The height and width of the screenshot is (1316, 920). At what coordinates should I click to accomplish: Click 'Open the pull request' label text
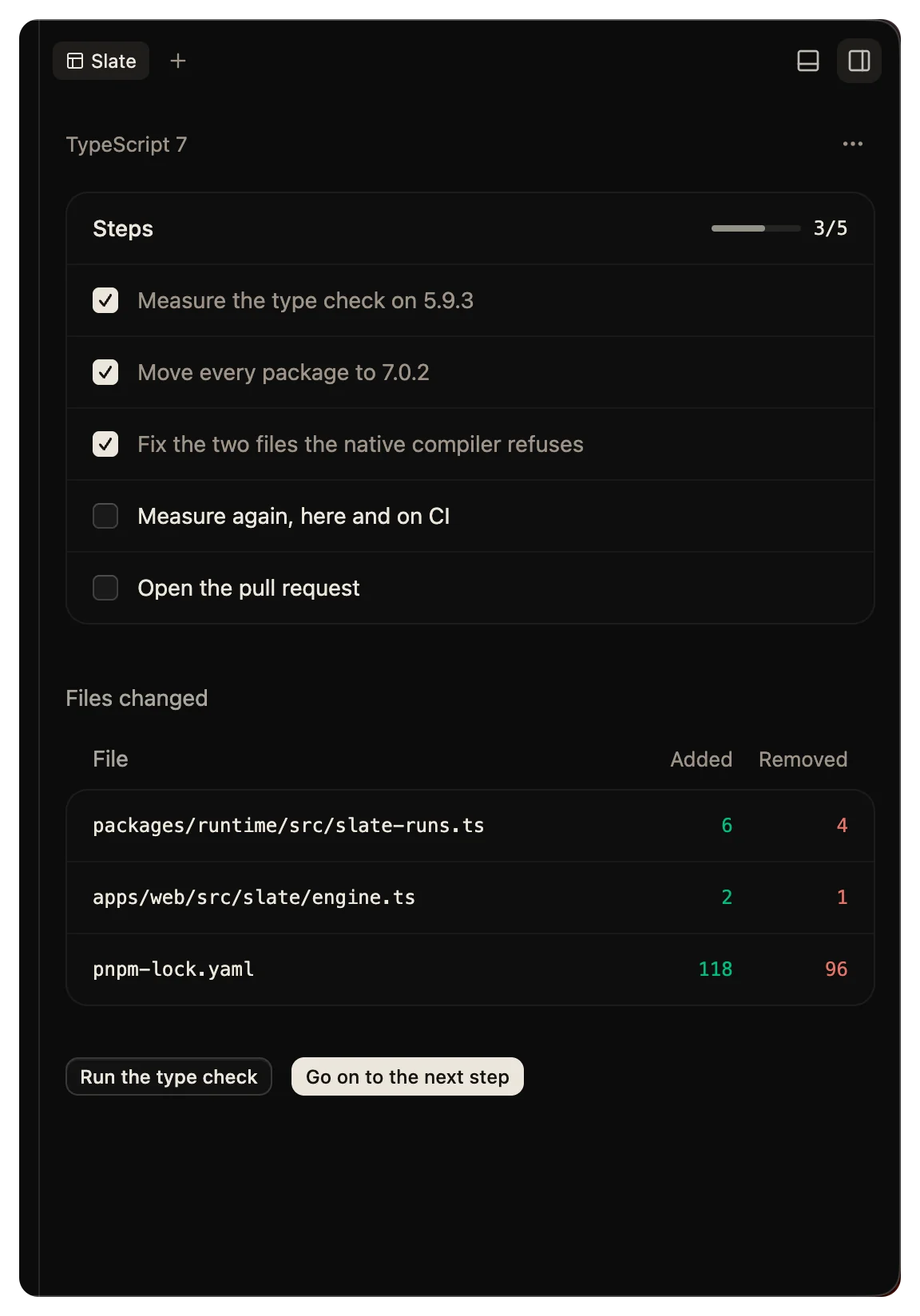(x=248, y=588)
